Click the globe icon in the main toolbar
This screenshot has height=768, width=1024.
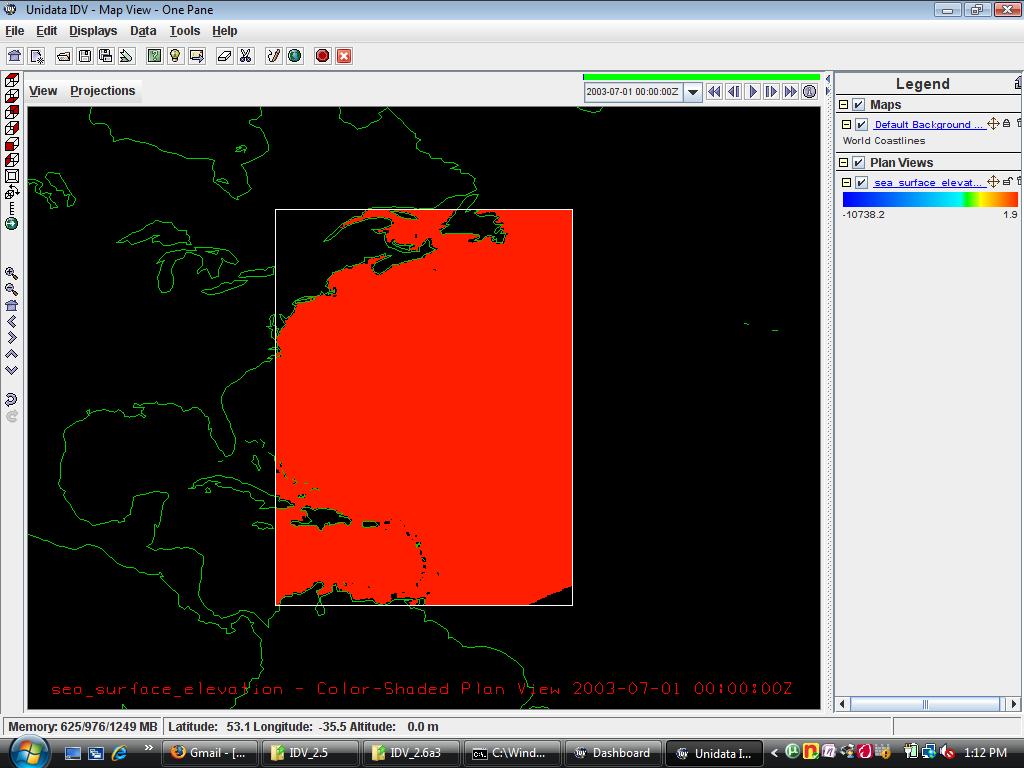coord(295,56)
